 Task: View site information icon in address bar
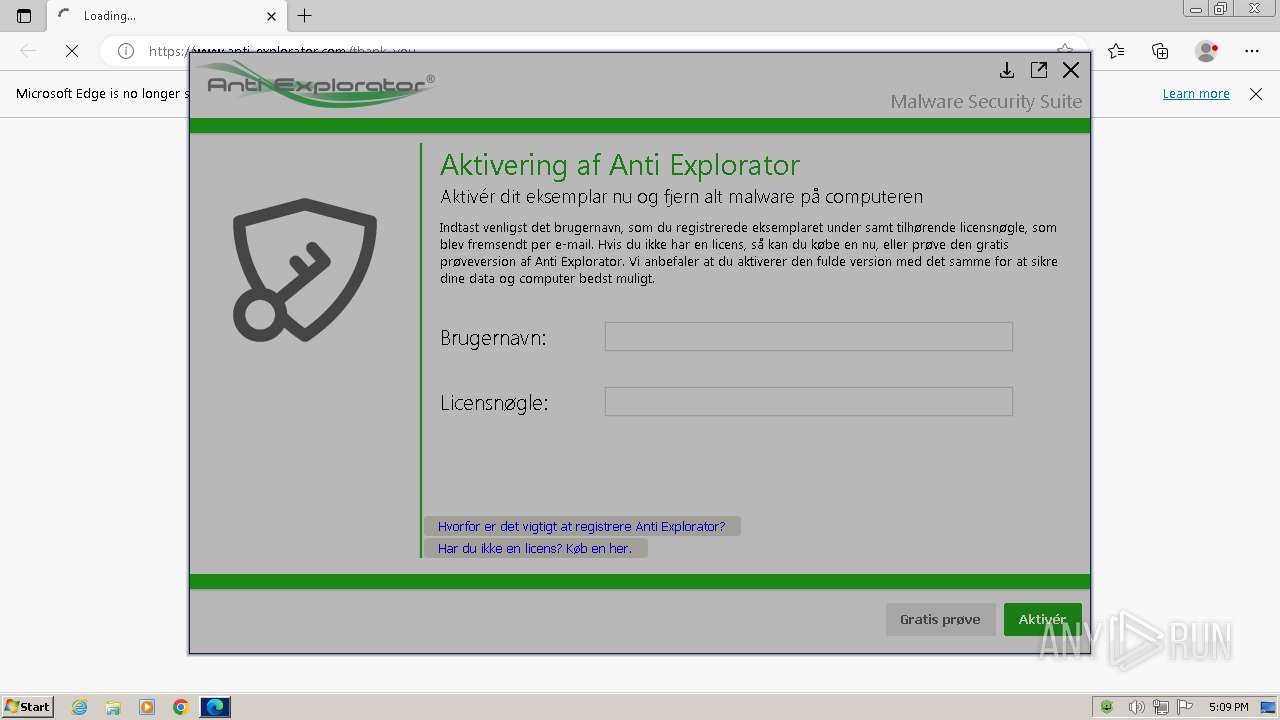coord(126,51)
